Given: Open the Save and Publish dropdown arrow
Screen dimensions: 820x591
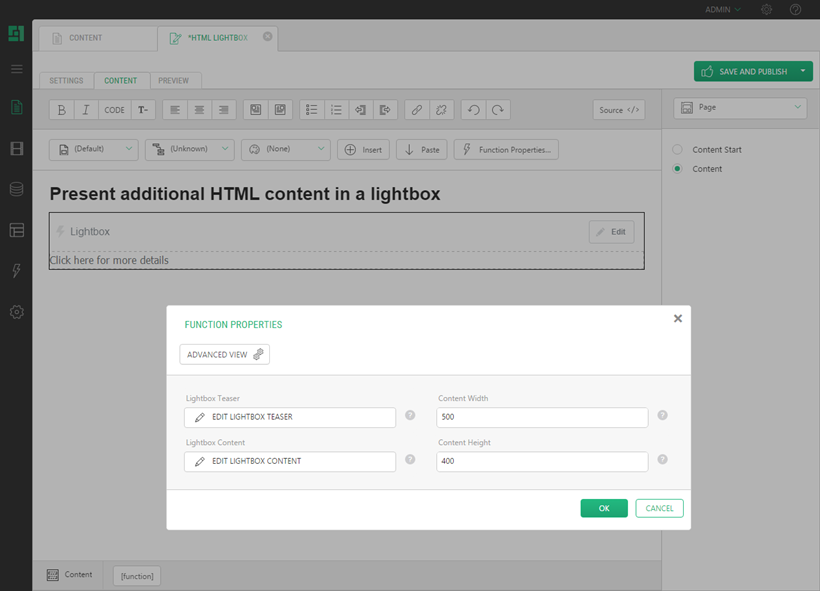Looking at the screenshot, I should pos(804,71).
